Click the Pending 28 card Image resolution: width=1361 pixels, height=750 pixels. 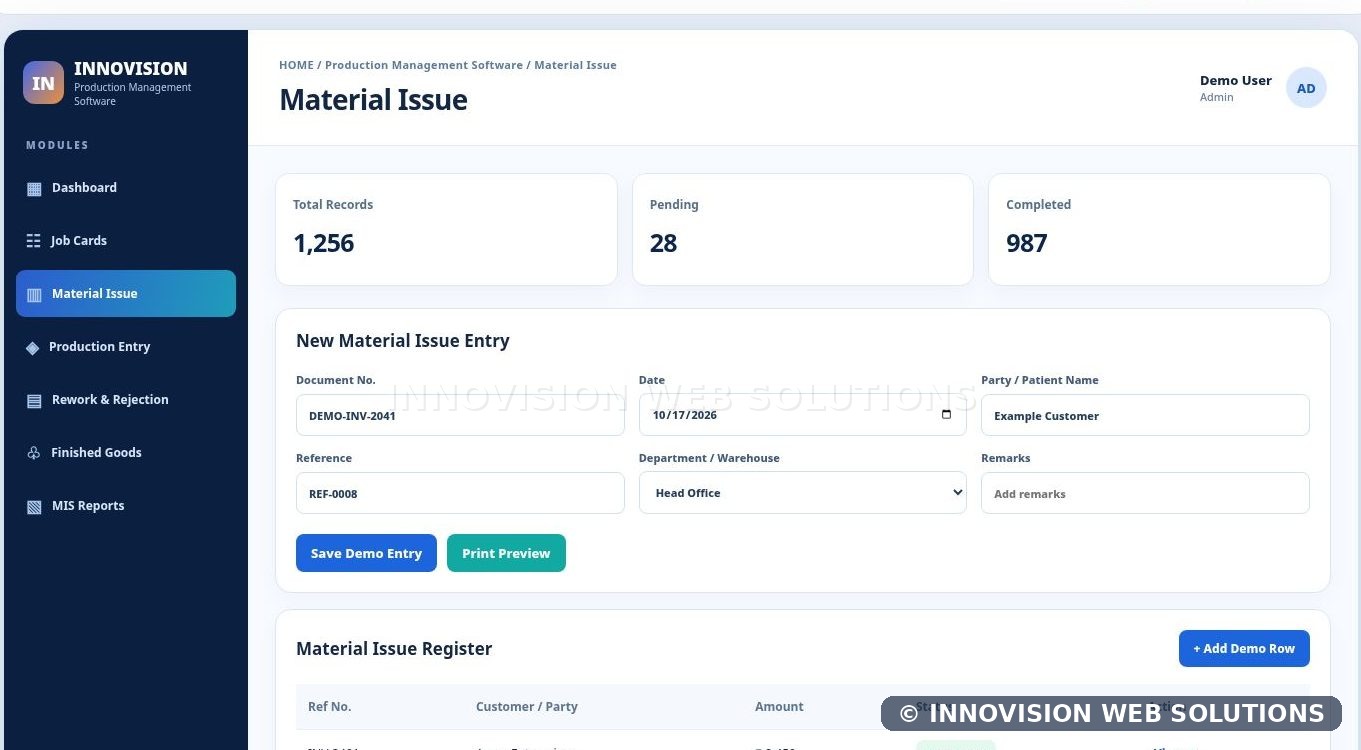point(803,230)
